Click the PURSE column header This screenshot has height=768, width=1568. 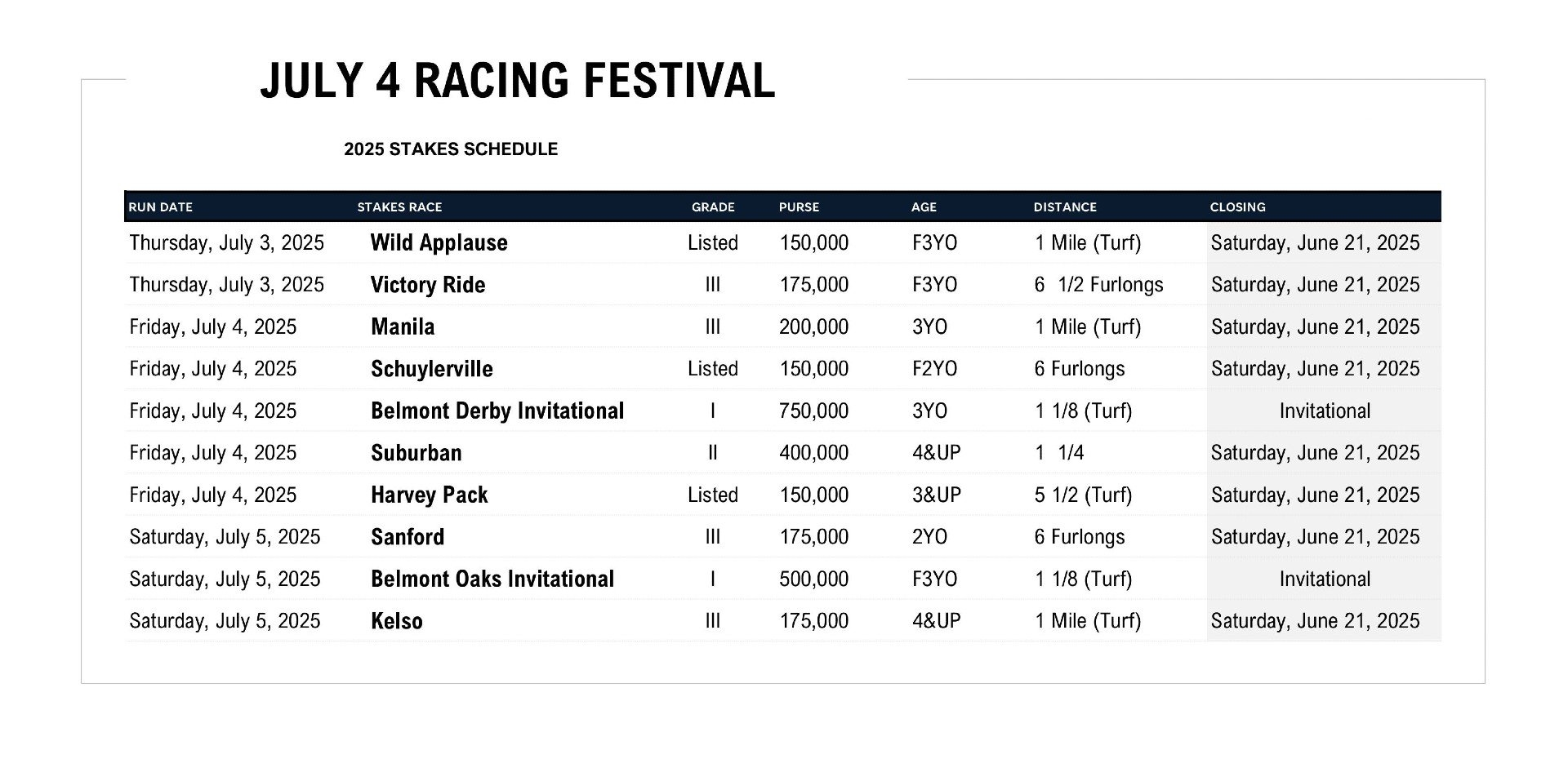(799, 207)
